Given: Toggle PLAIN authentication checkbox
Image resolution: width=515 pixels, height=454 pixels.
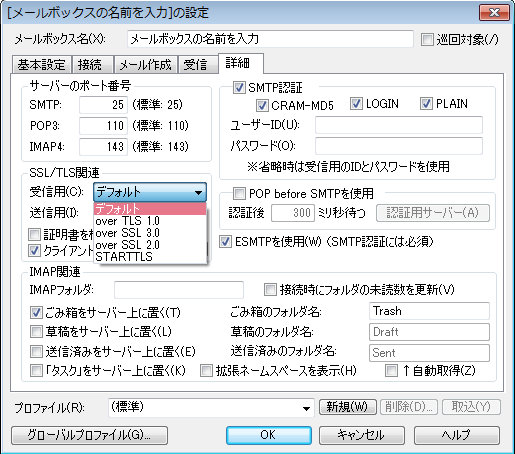Looking at the screenshot, I should [x=426, y=104].
